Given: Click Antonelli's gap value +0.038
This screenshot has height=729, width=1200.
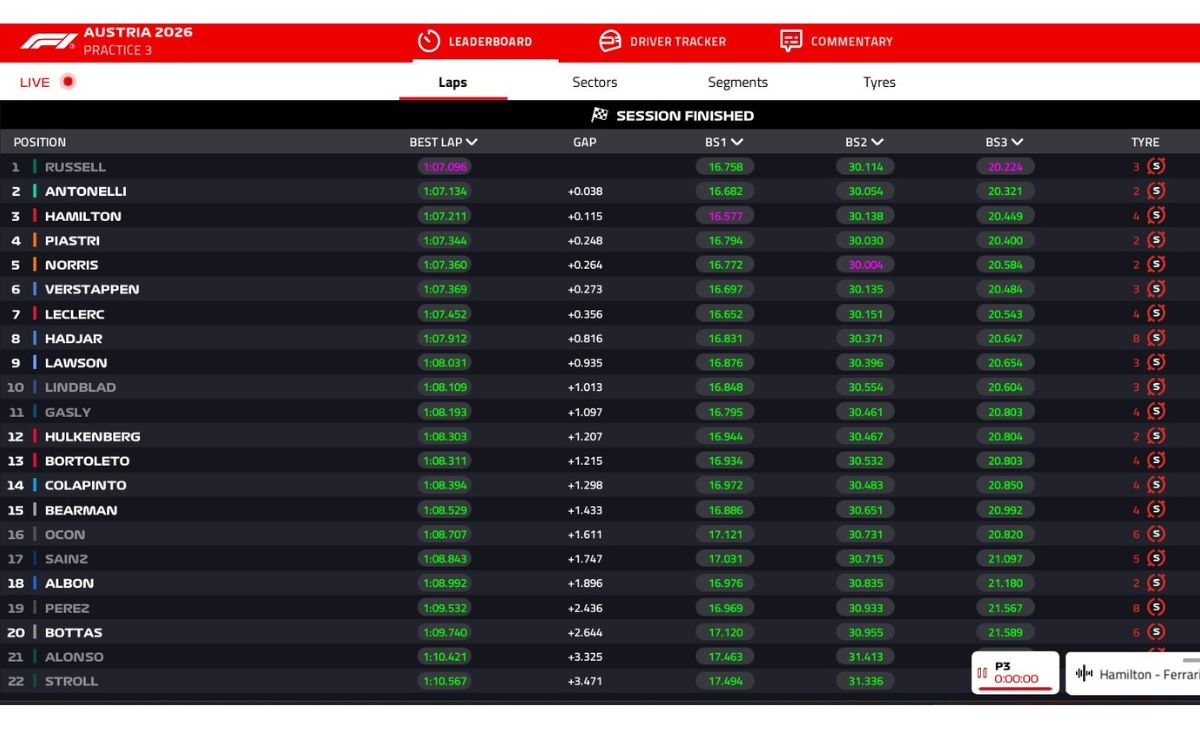Looking at the screenshot, I should (x=585, y=191).
